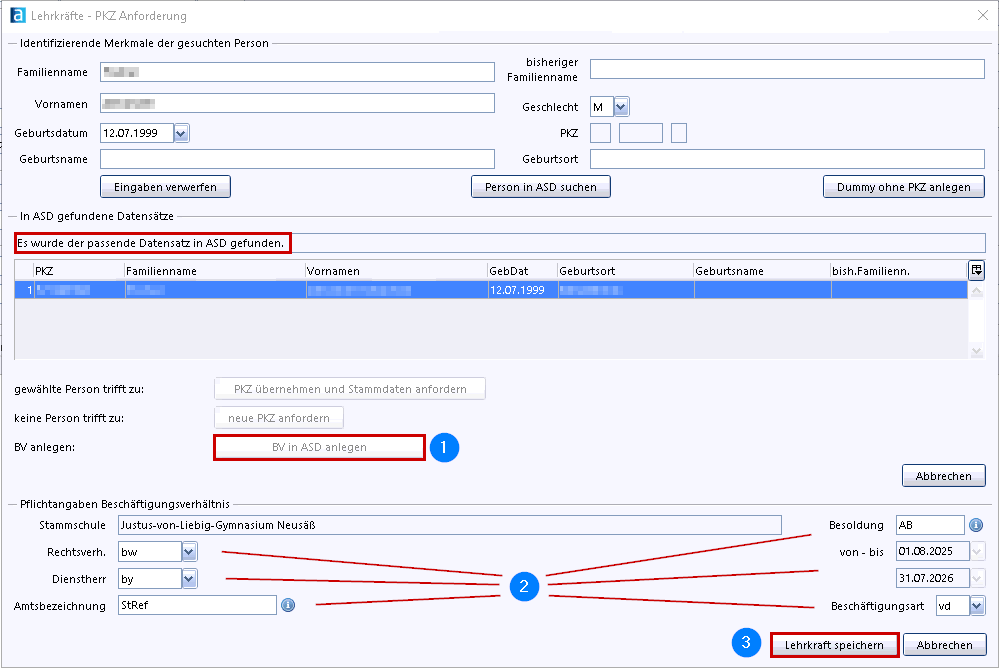Close the PKZ Anforderung dialog window
The height and width of the screenshot is (669, 999).
click(x=980, y=16)
